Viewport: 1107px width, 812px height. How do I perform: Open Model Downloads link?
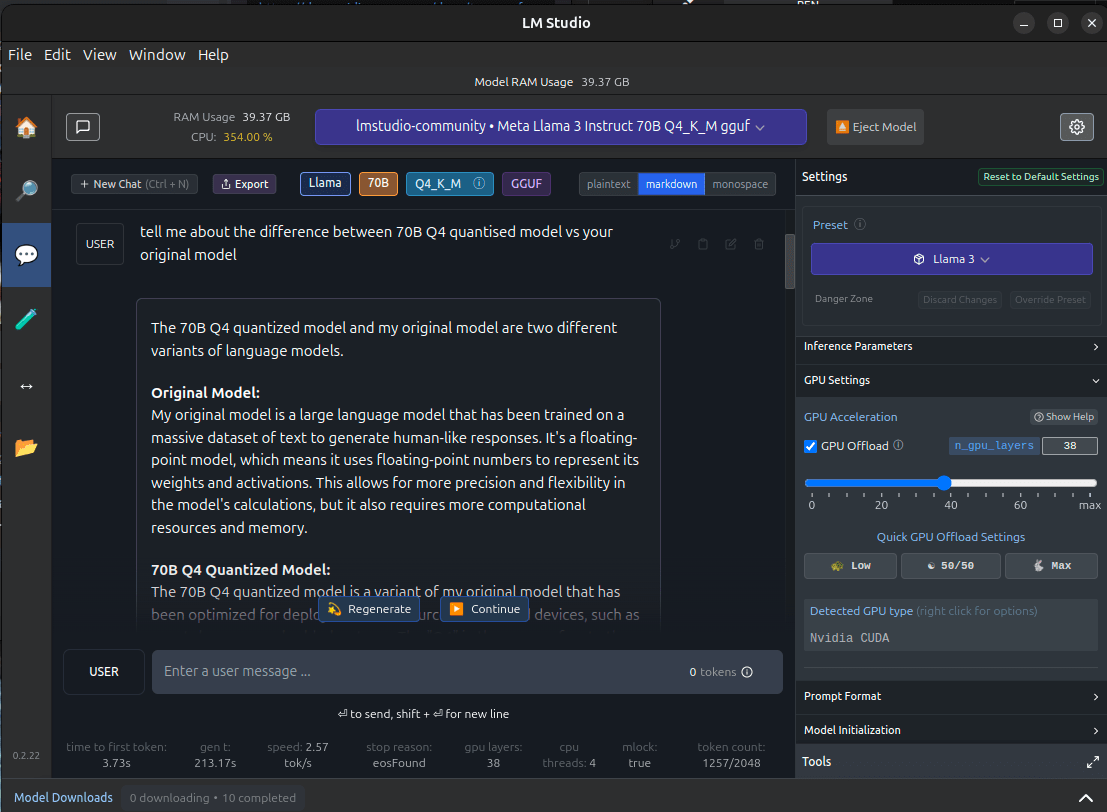pyautogui.click(x=63, y=798)
